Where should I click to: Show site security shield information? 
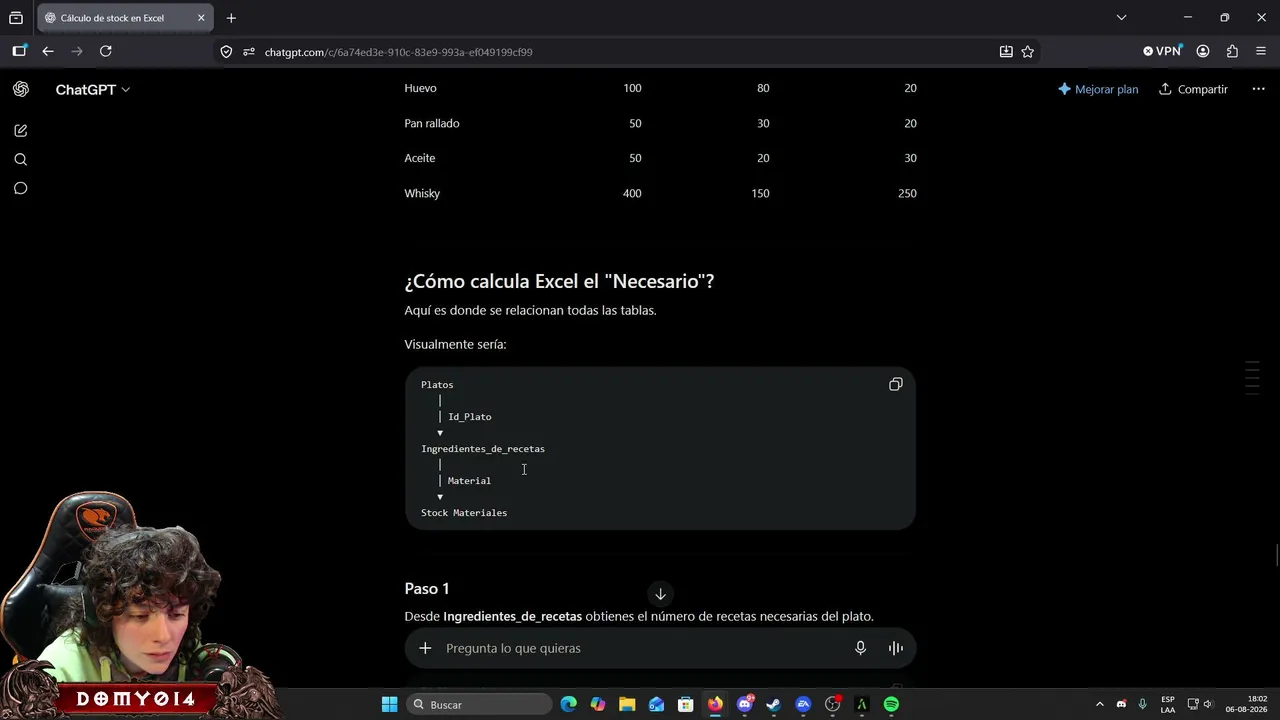click(x=226, y=52)
